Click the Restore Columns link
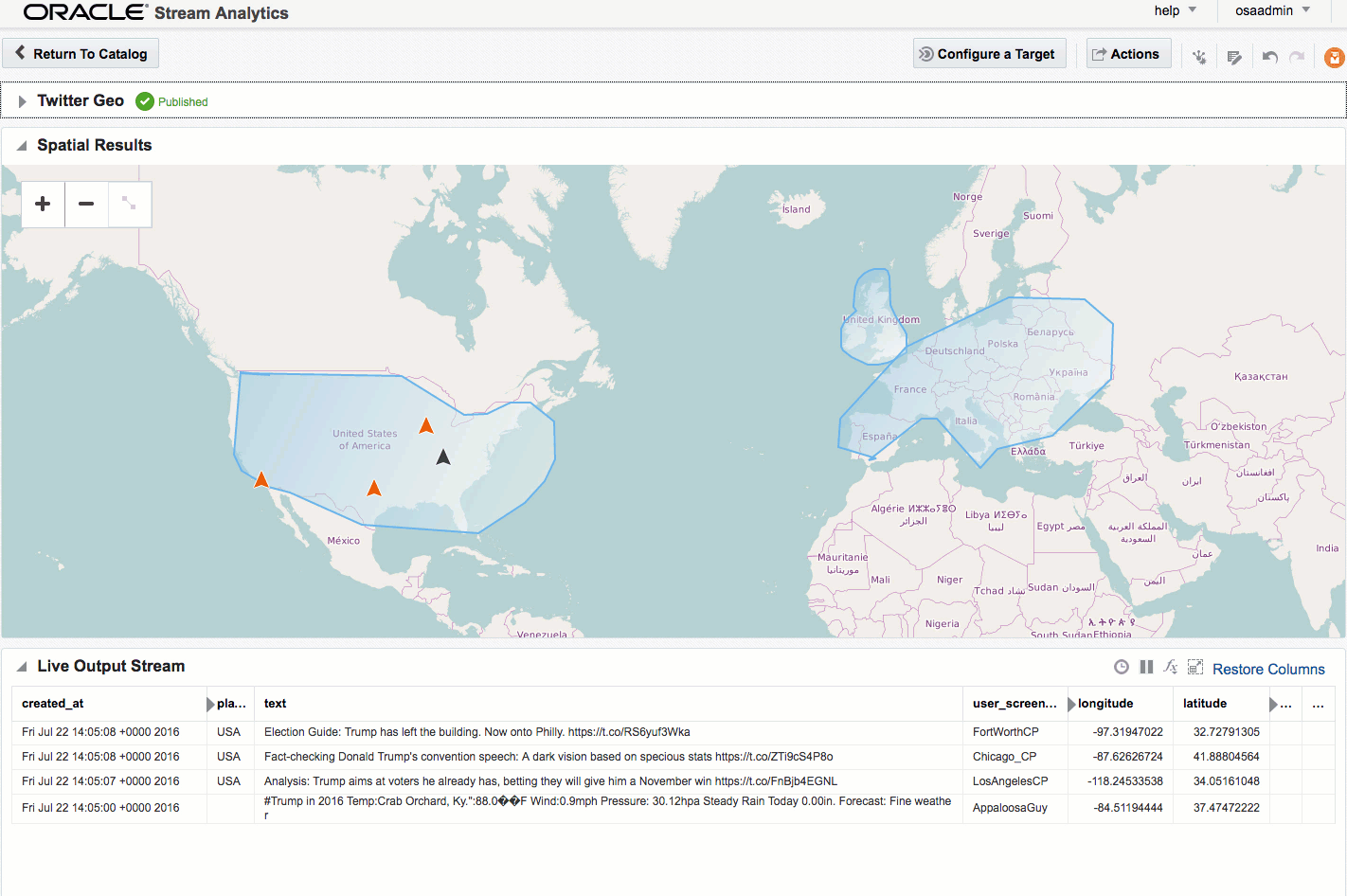This screenshot has width=1347, height=896. click(1268, 669)
